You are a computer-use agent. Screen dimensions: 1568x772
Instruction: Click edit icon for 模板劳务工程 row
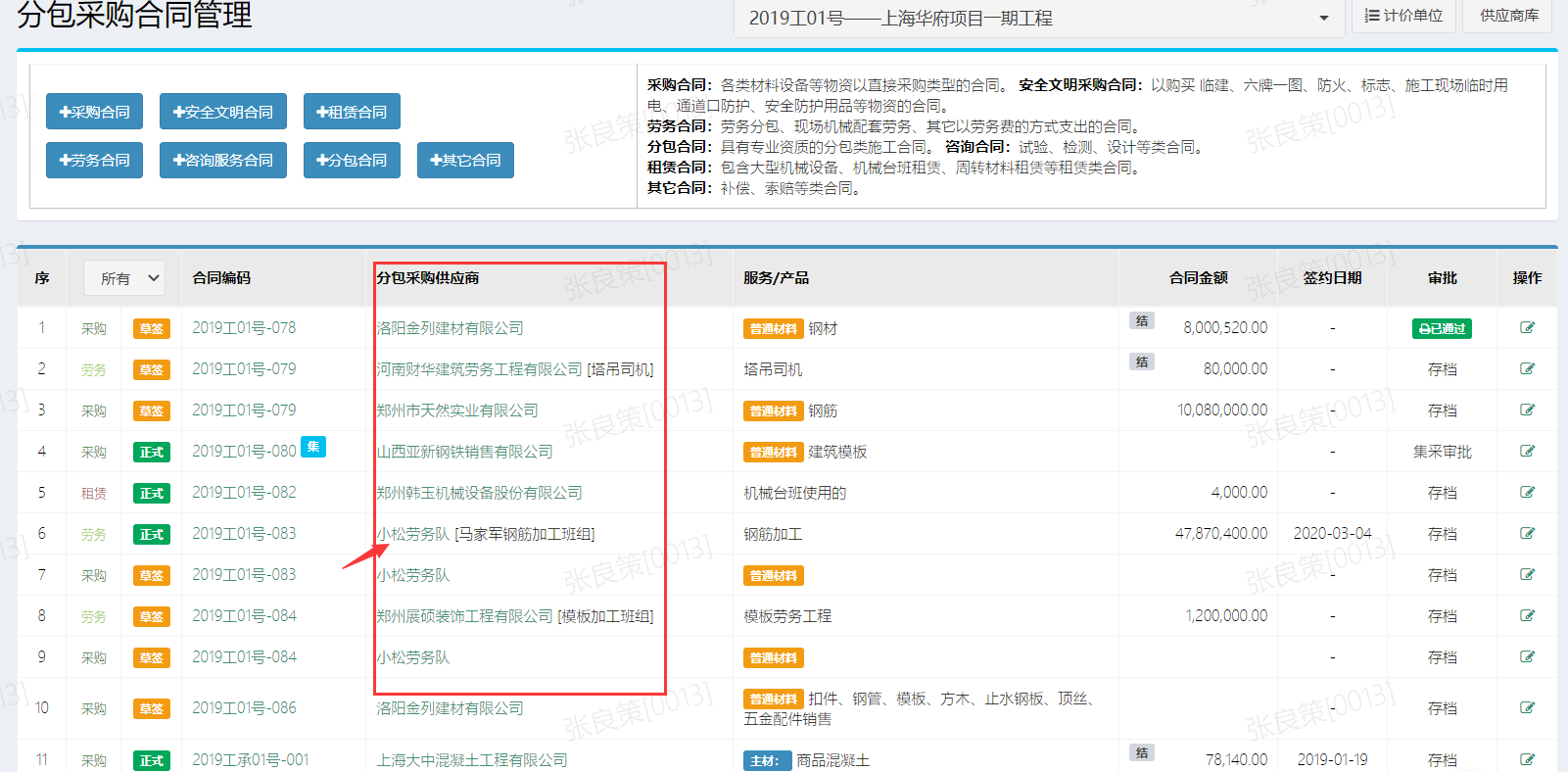click(1527, 616)
